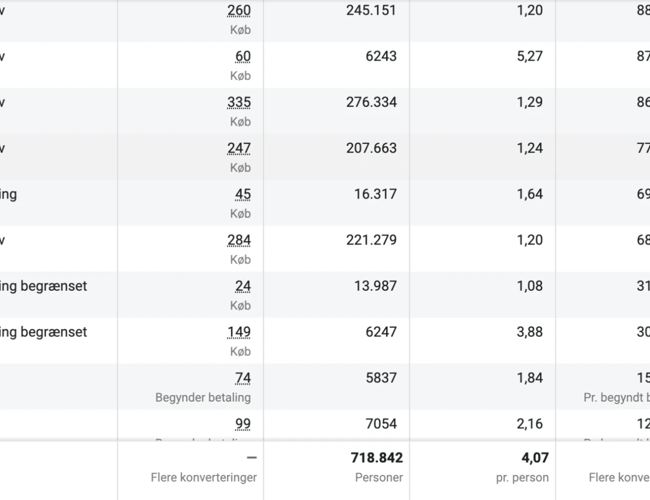
Task: Select the underlined result value 149
Action: (x=239, y=333)
